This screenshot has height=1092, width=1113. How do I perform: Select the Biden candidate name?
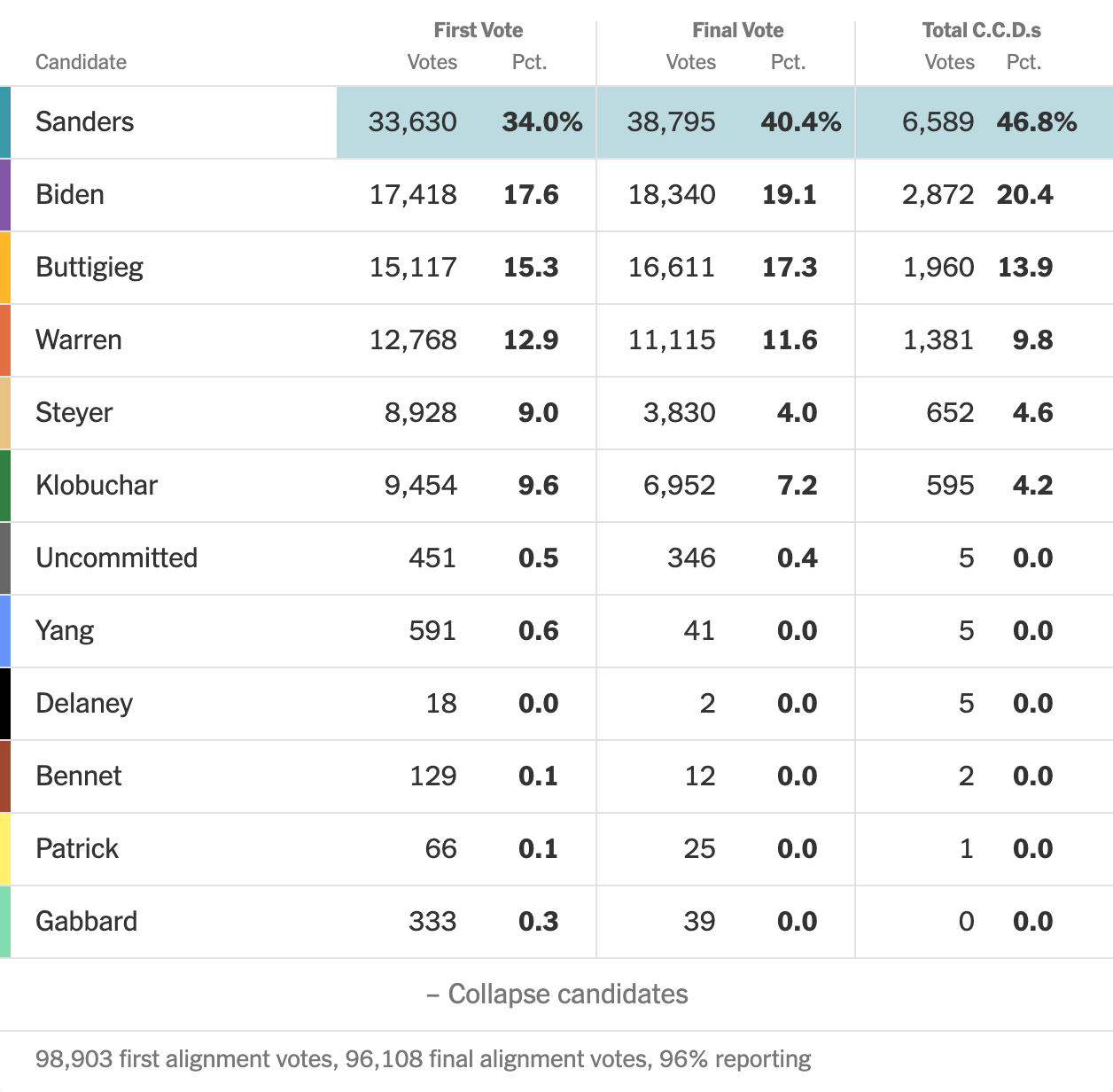click(x=70, y=194)
